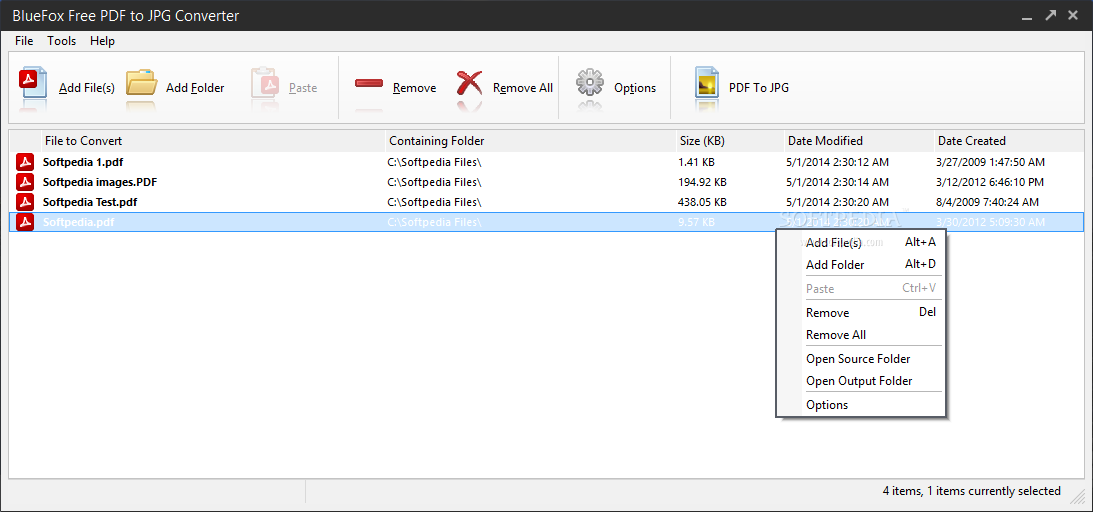The height and width of the screenshot is (512, 1093).
Task: Click date created 3/27/2009 1:47:50 AM
Action: click(991, 162)
